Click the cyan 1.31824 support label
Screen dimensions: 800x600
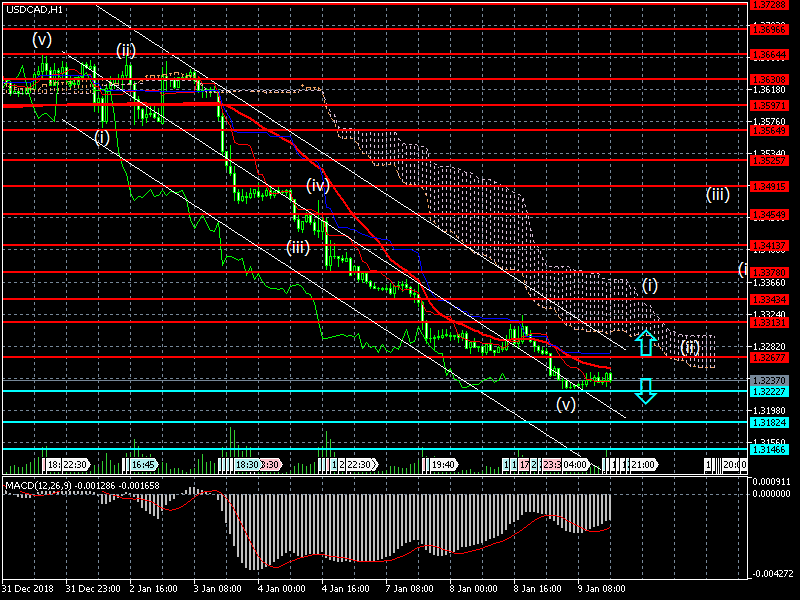point(768,422)
